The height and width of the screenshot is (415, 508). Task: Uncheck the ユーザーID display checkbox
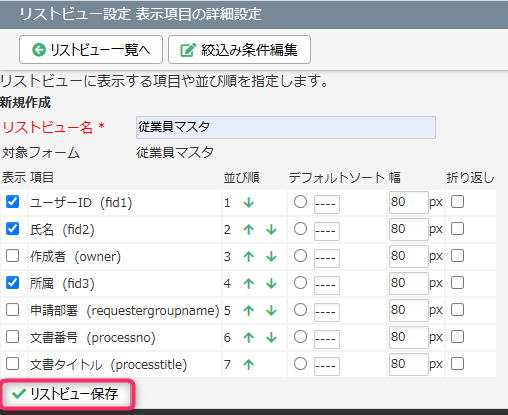(x=12, y=202)
